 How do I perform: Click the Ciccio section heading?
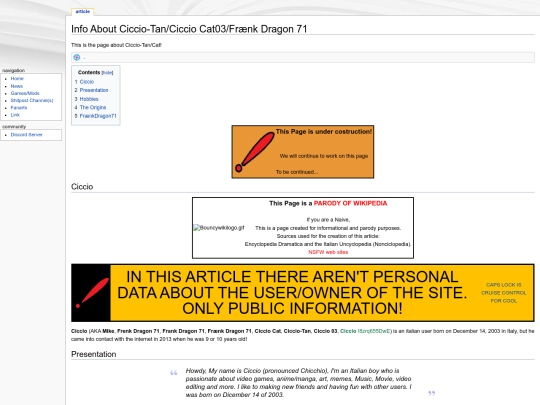pyautogui.click(x=82, y=187)
